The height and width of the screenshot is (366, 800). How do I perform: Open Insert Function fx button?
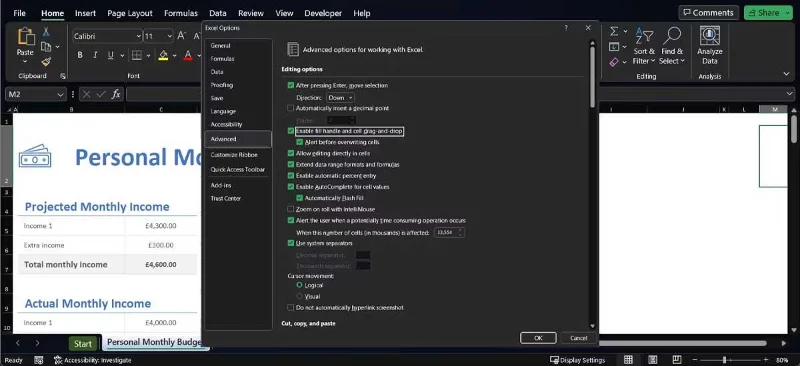click(x=116, y=94)
